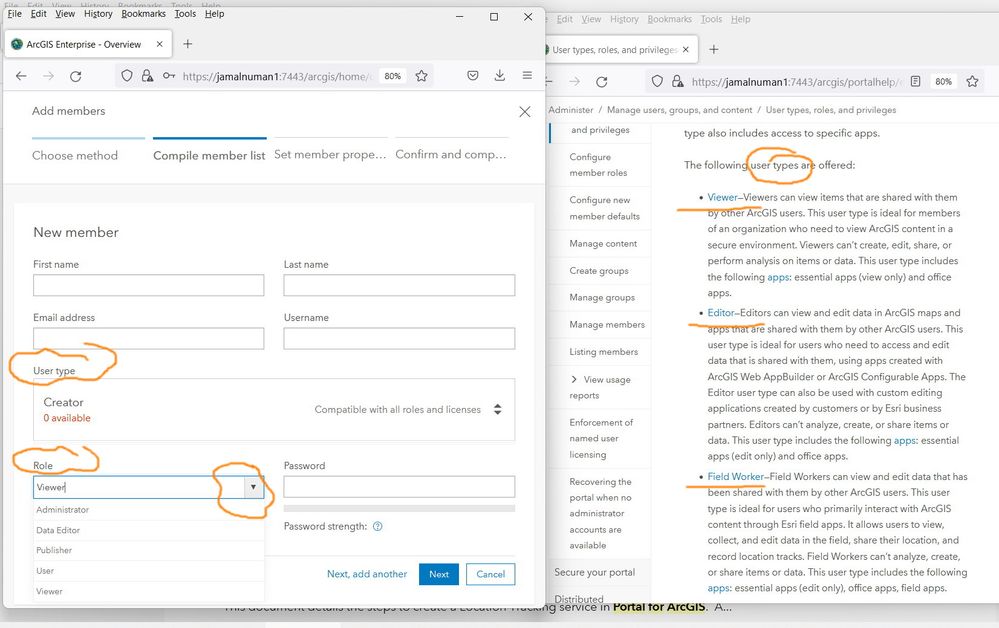Click the First name field

(148, 285)
